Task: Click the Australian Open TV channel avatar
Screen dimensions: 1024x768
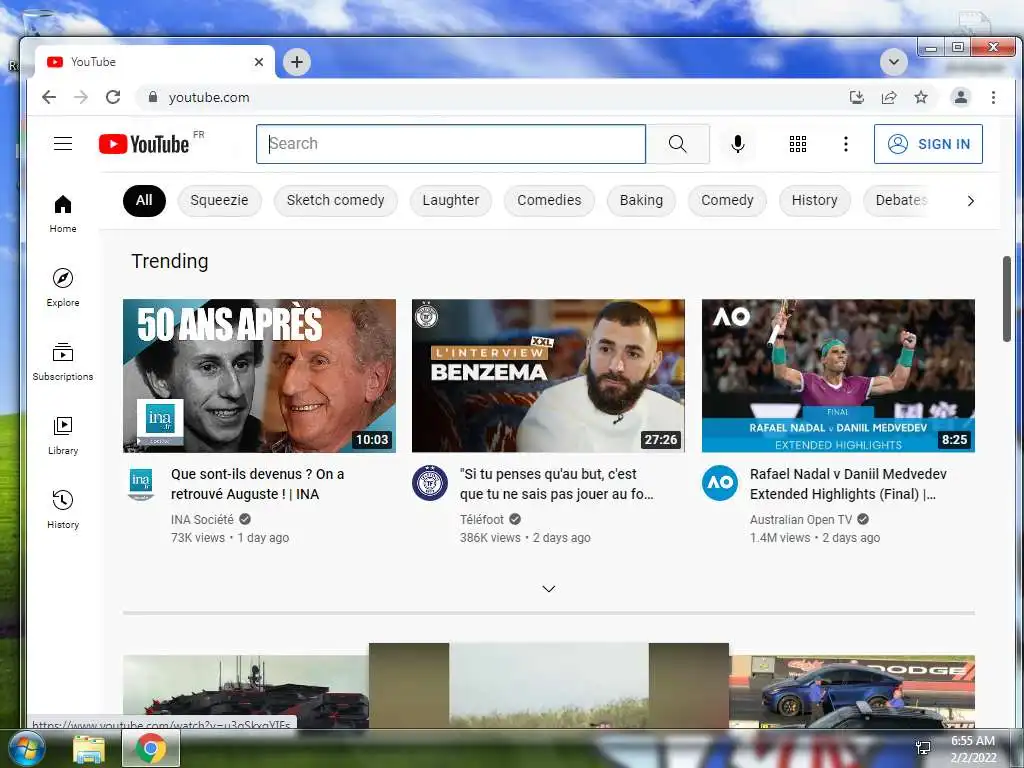Action: (720, 483)
